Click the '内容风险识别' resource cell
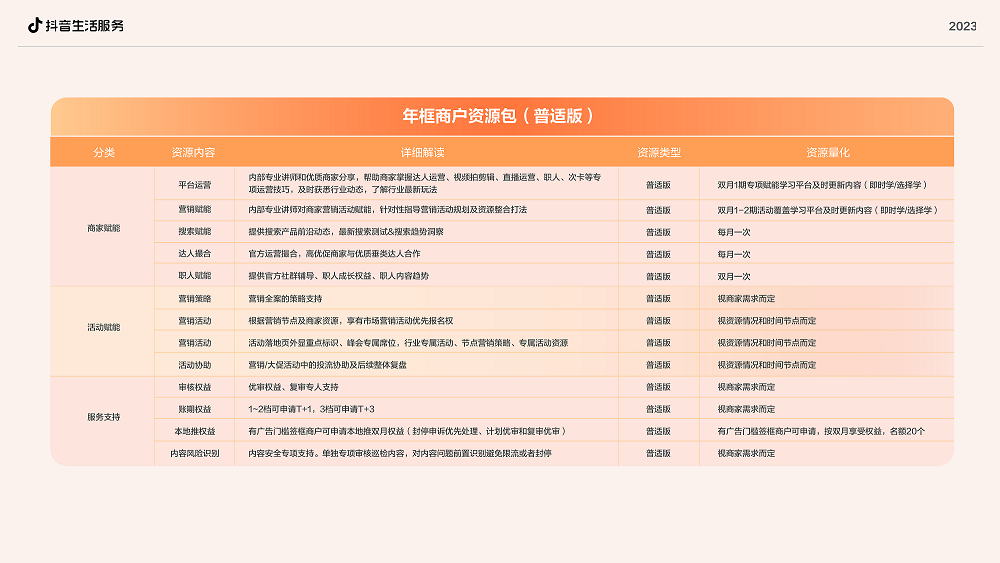 point(195,453)
